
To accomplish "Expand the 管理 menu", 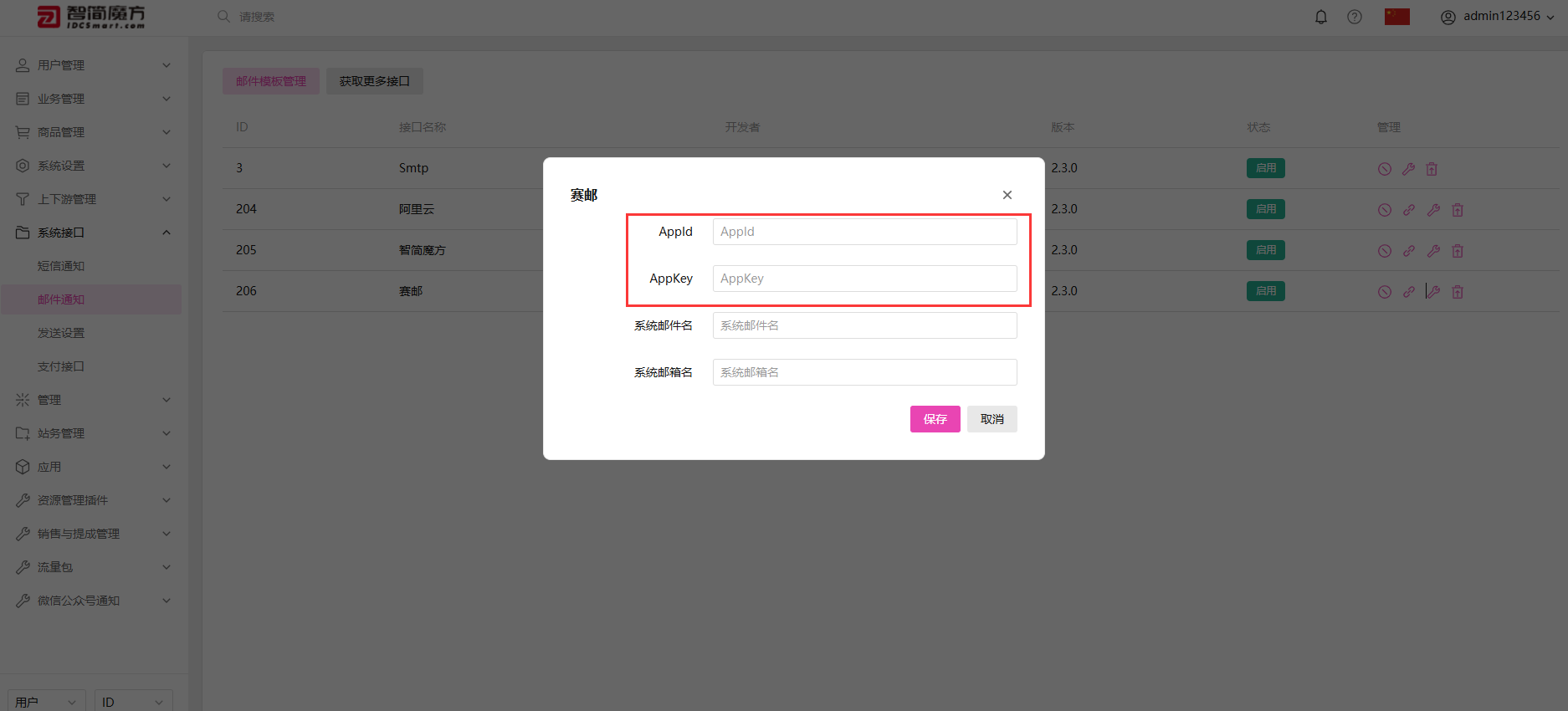I will (94, 400).
